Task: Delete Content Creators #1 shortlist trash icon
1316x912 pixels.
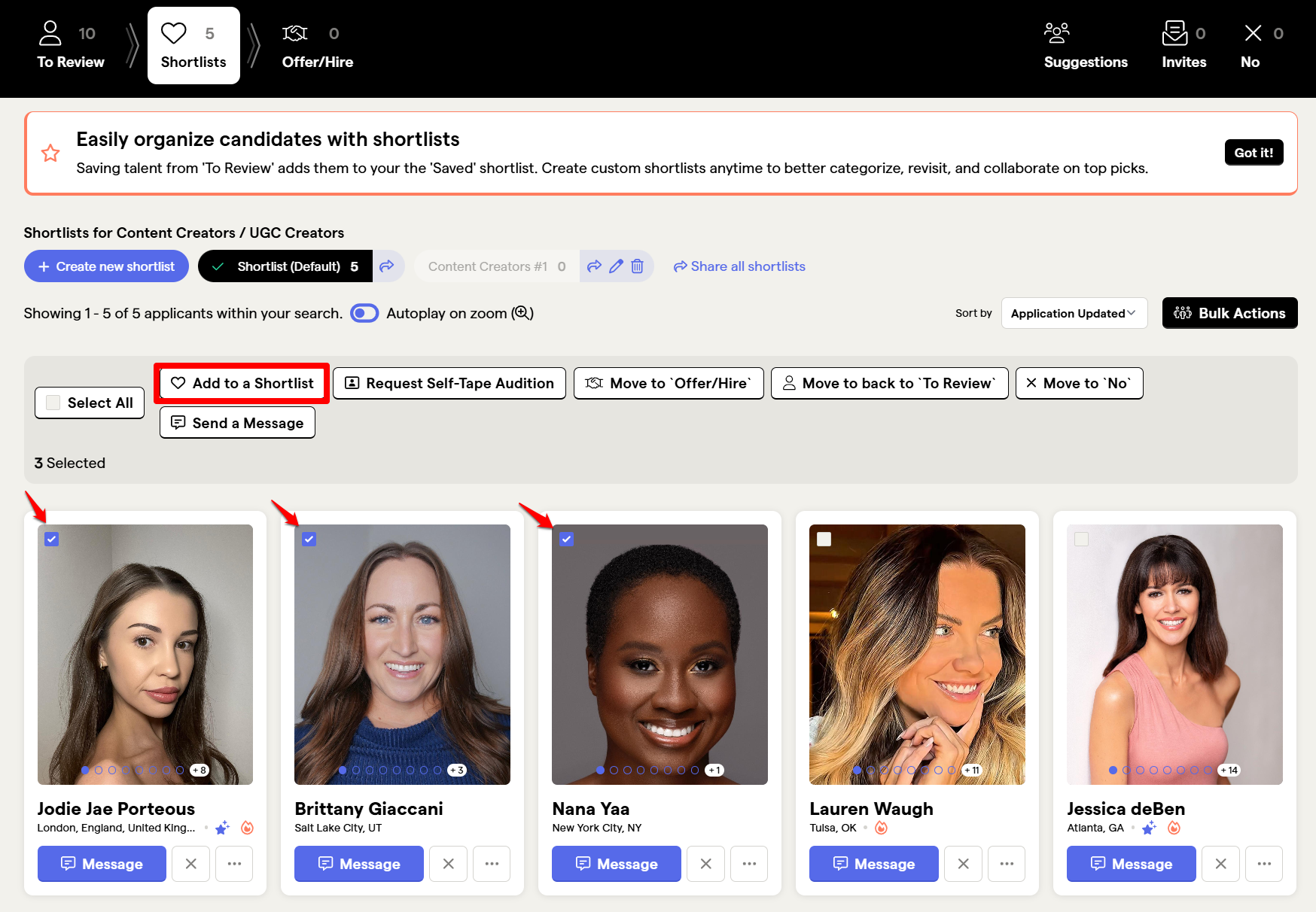Action: tap(637, 266)
